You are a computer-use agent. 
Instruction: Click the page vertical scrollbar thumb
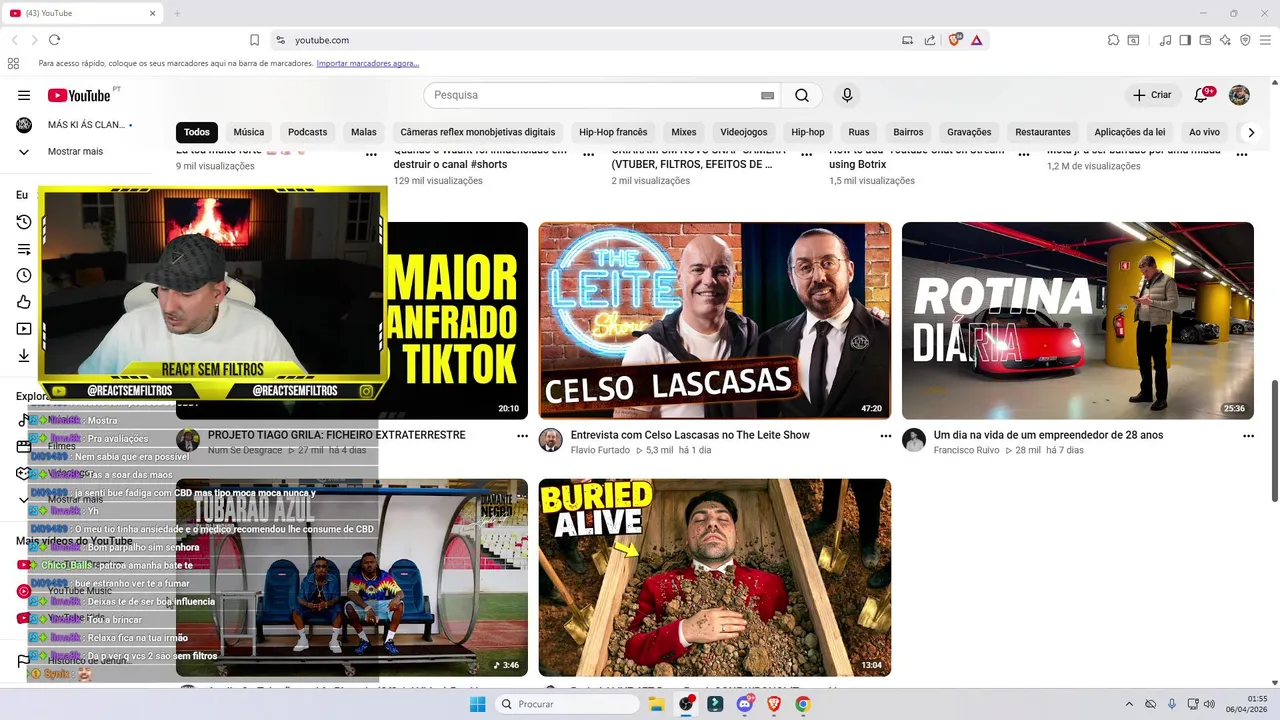coord(1274,441)
